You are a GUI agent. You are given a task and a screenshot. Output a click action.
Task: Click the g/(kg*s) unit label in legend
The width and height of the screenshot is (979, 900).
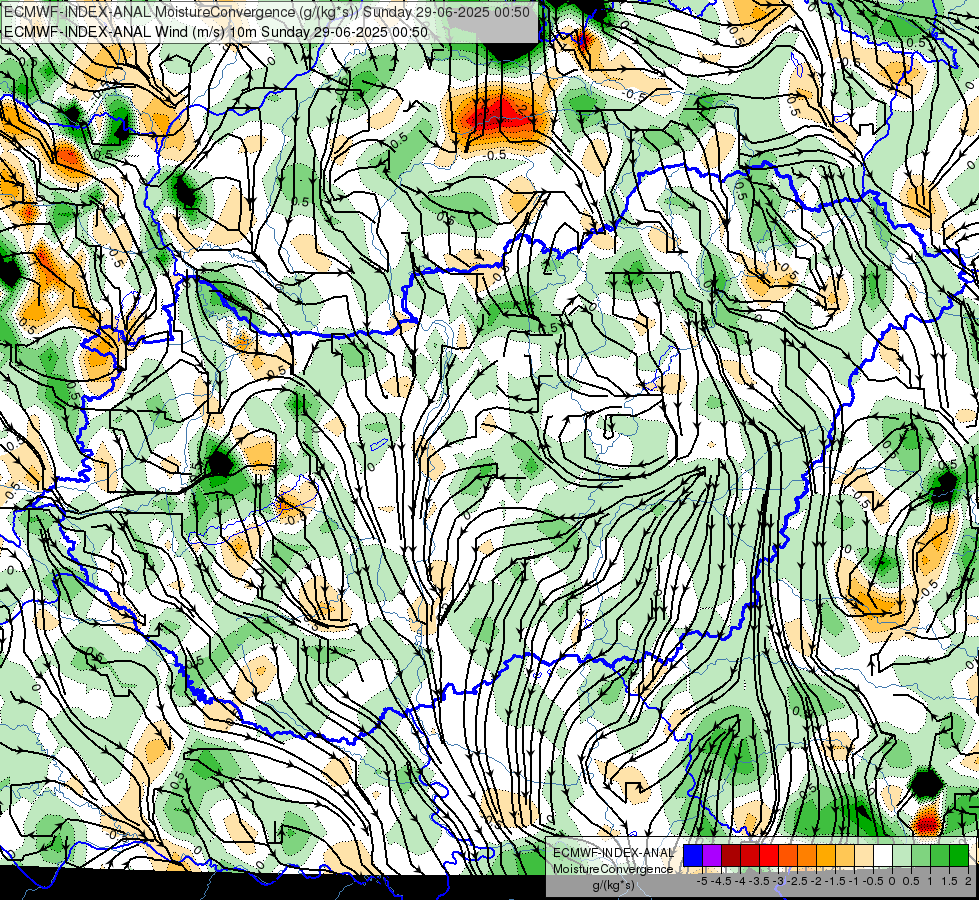click(x=613, y=885)
